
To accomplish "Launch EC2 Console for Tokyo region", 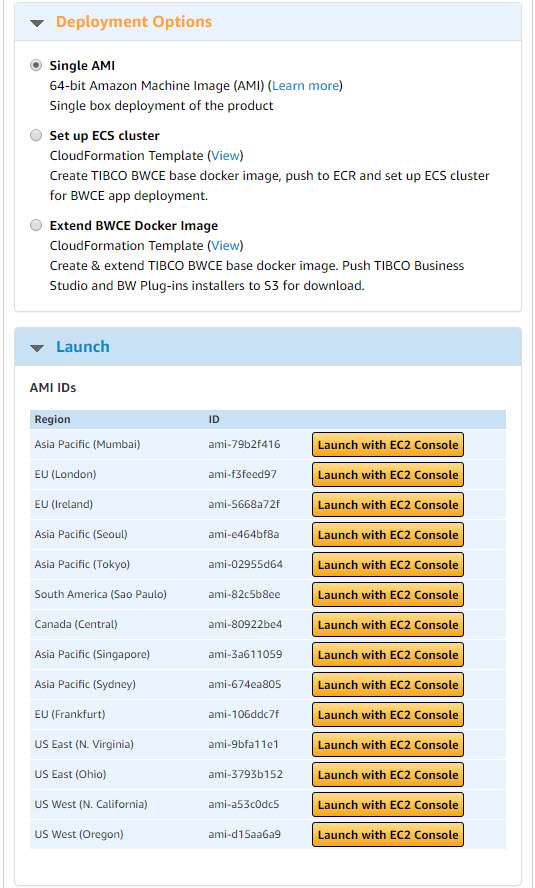I will (x=388, y=565).
